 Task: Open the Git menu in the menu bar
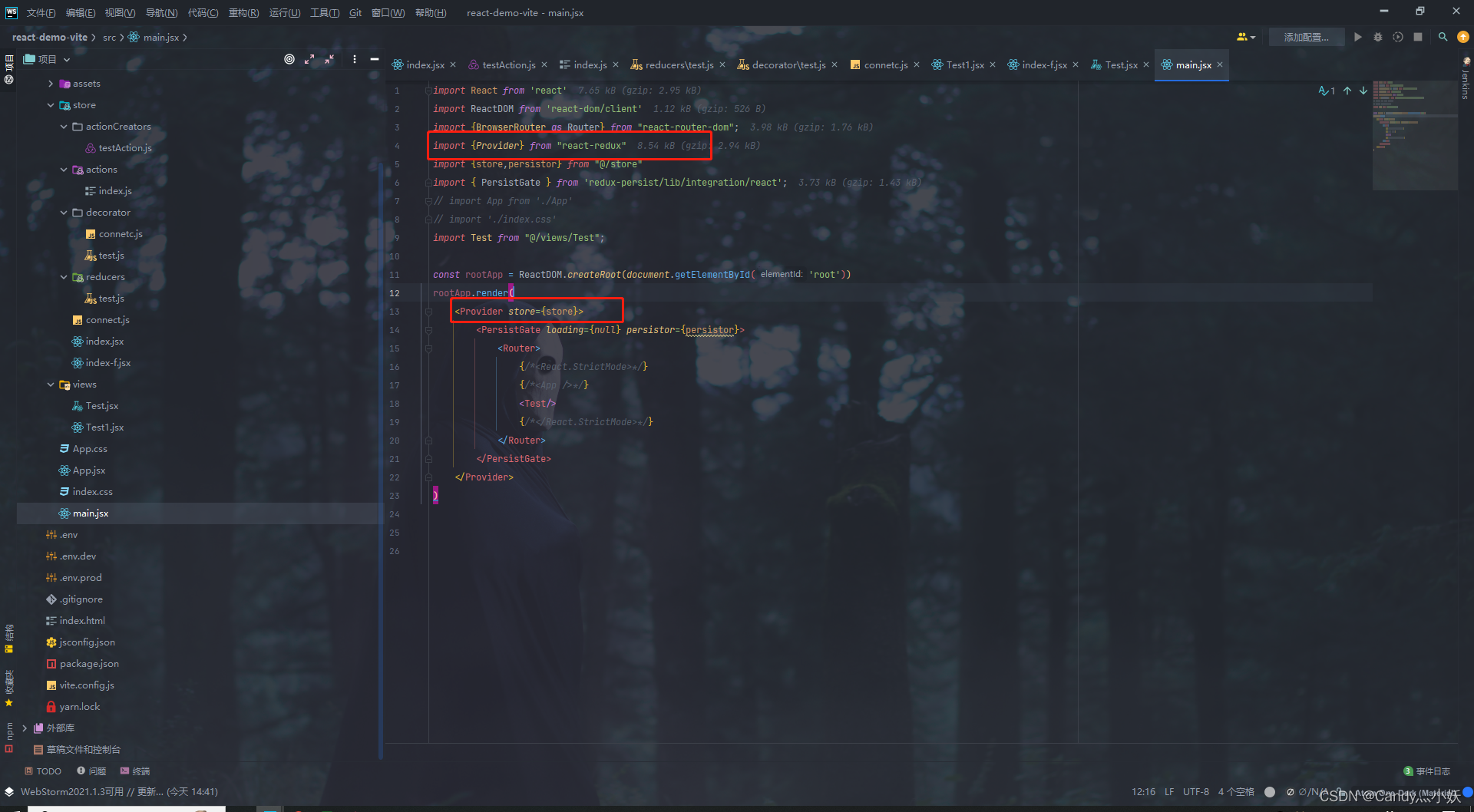tap(355, 12)
